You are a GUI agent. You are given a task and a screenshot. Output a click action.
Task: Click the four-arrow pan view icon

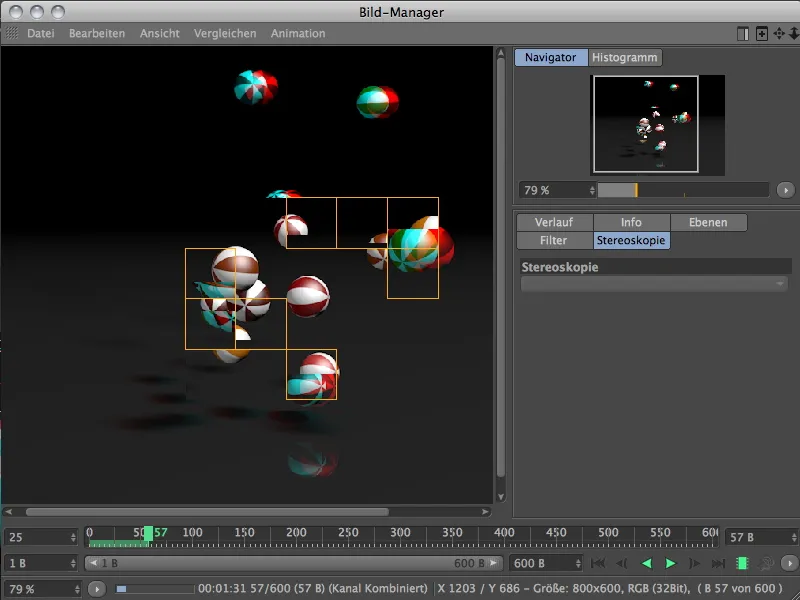(x=779, y=34)
